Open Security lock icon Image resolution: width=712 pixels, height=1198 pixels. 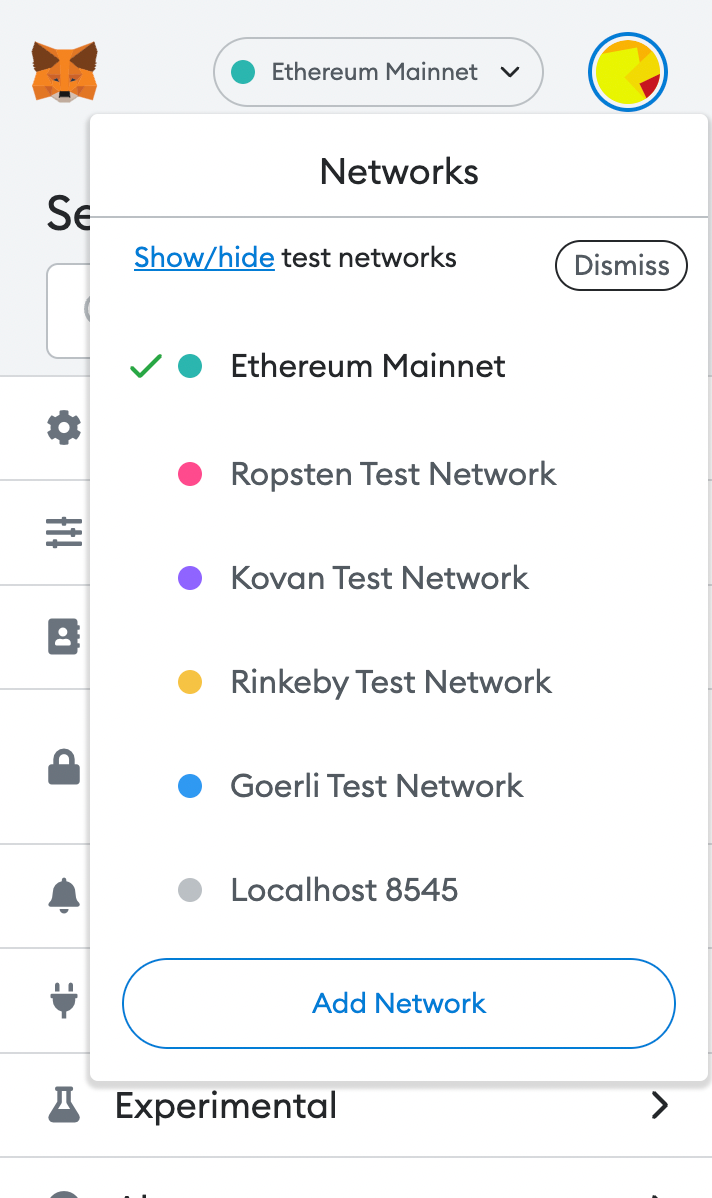tap(64, 766)
